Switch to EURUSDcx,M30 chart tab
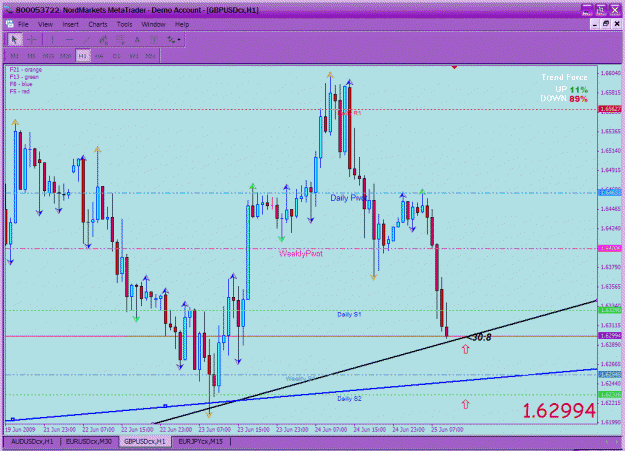Viewport: 625px width, 451px height. click(89, 441)
